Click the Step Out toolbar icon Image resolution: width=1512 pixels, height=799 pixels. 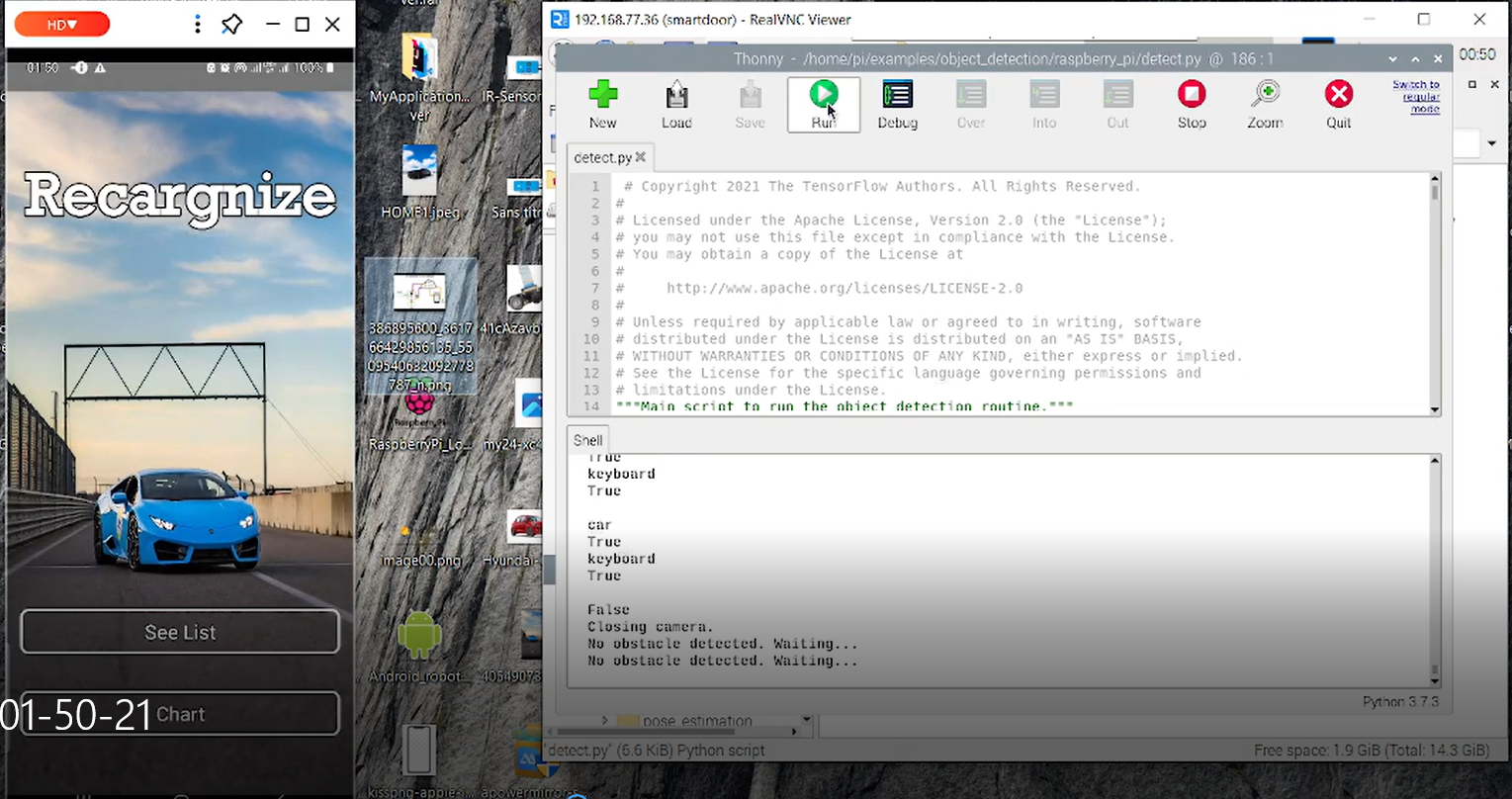coord(1117,105)
